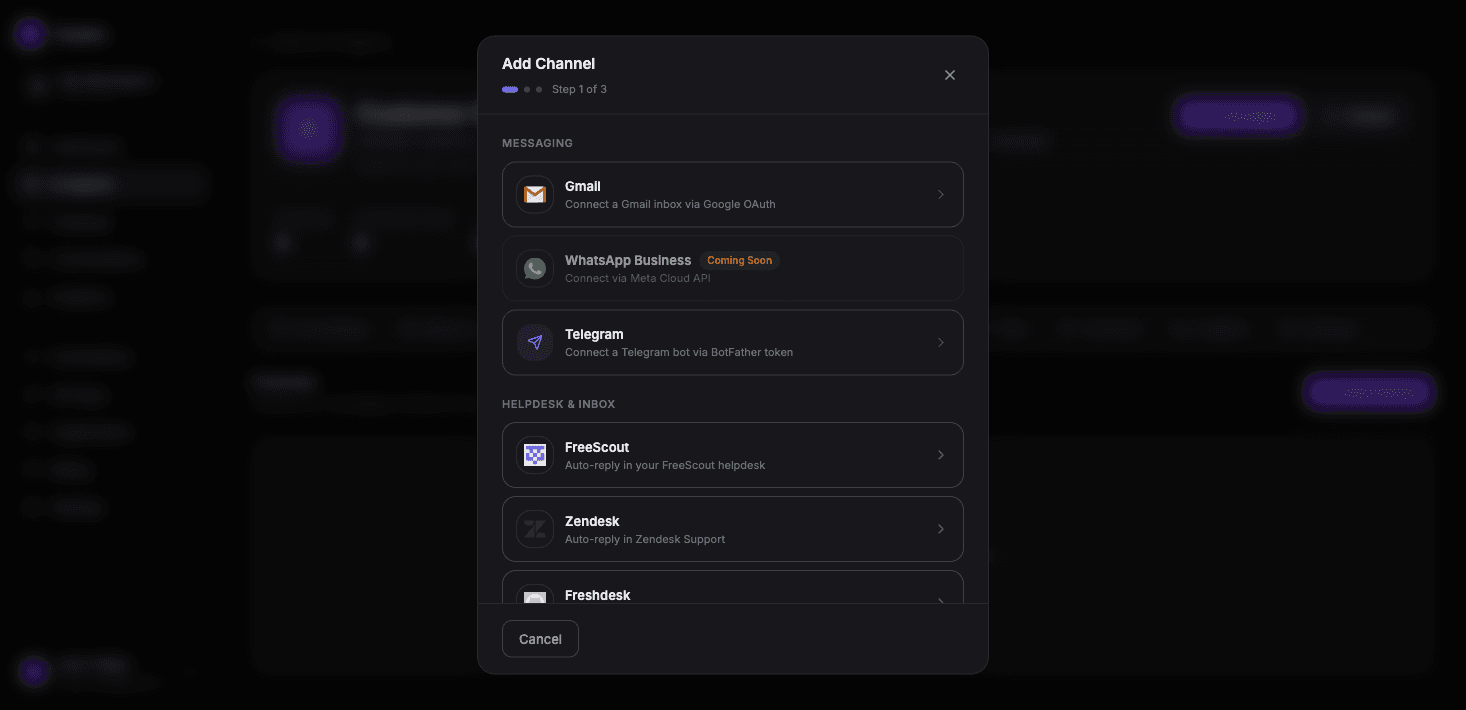Click the WhatsApp Business title
Viewport: 1466px width, 710px height.
628,260
